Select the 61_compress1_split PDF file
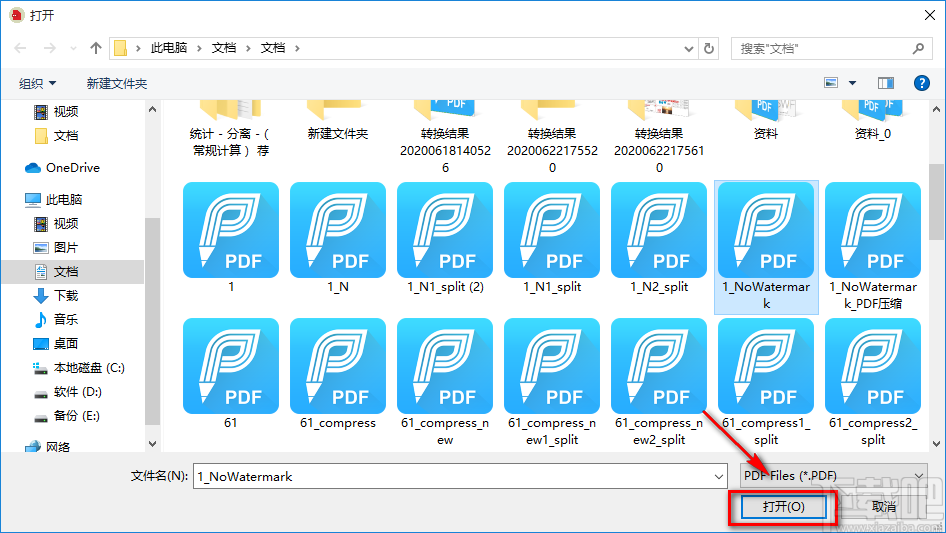 click(766, 383)
